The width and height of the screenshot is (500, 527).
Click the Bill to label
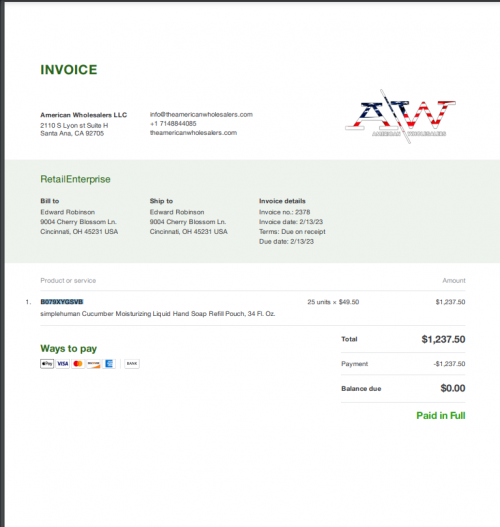[x=50, y=201]
